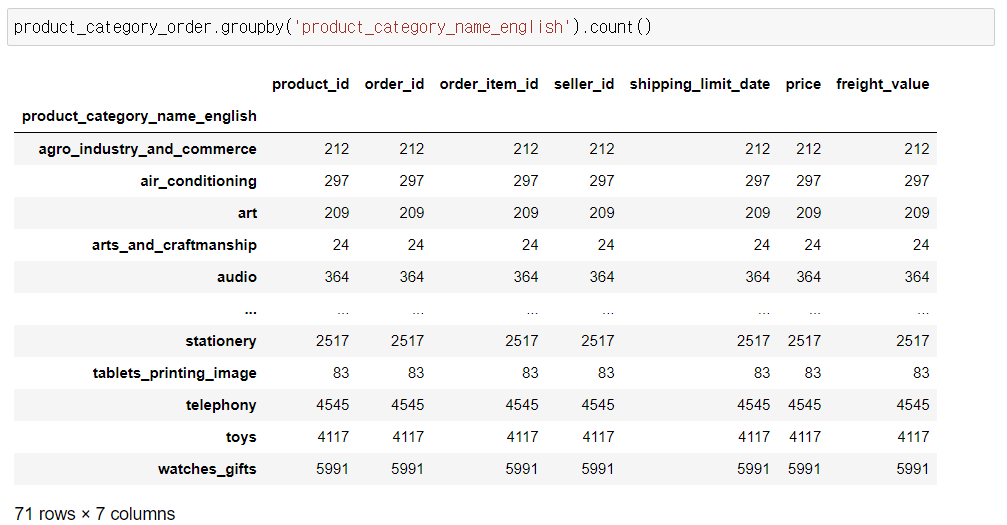This screenshot has height=525, width=1007.
Task: Click the price value 297 for air_conditioning
Action: pos(809,181)
